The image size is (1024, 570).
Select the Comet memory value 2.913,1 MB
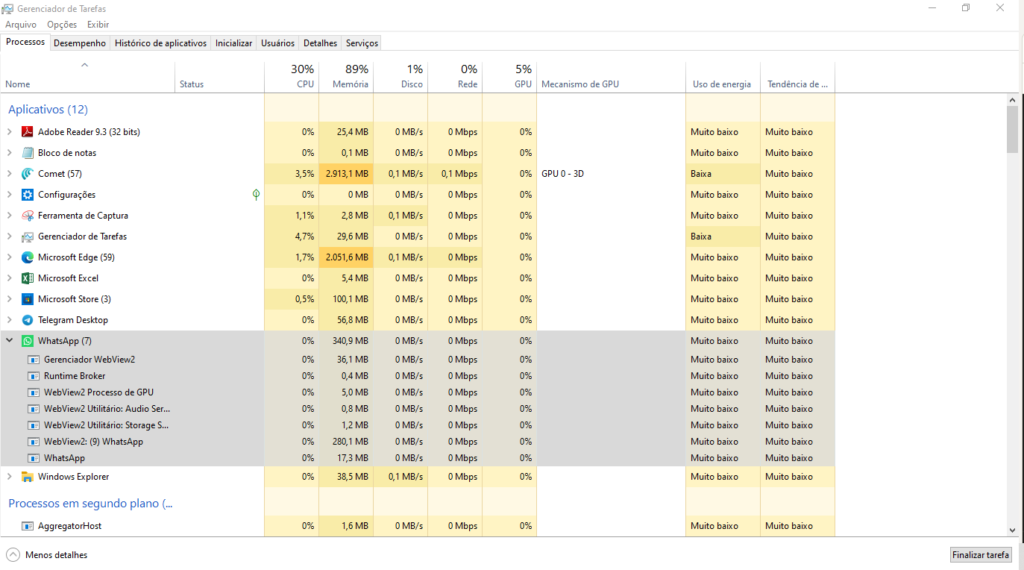tap(347, 174)
